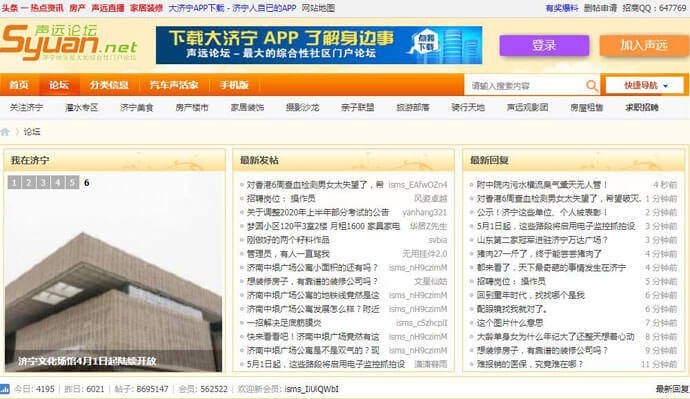The image size is (690, 399).
Task: Click the search input field
Action: (x=526, y=85)
